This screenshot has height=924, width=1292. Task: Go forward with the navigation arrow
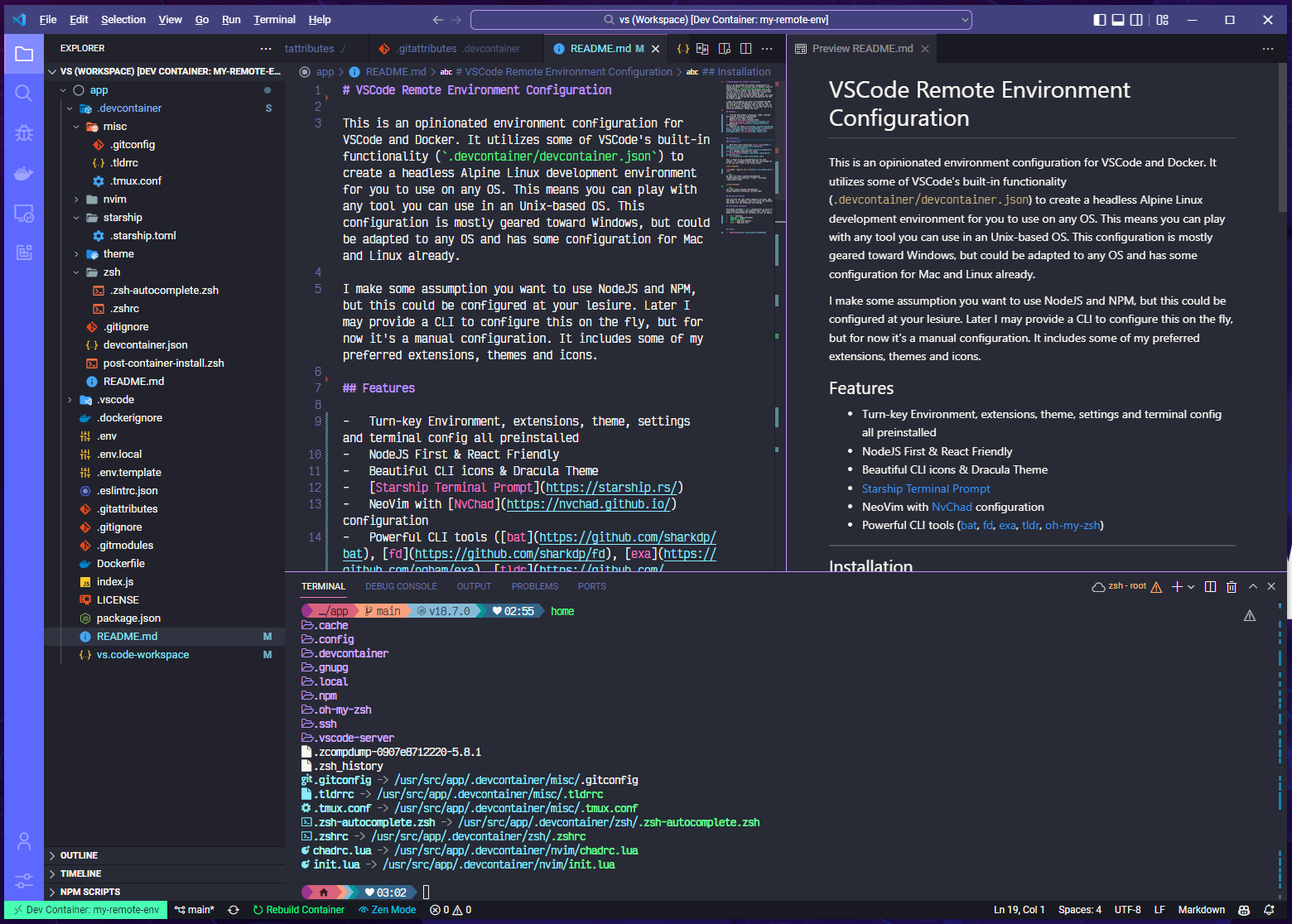pos(457,20)
